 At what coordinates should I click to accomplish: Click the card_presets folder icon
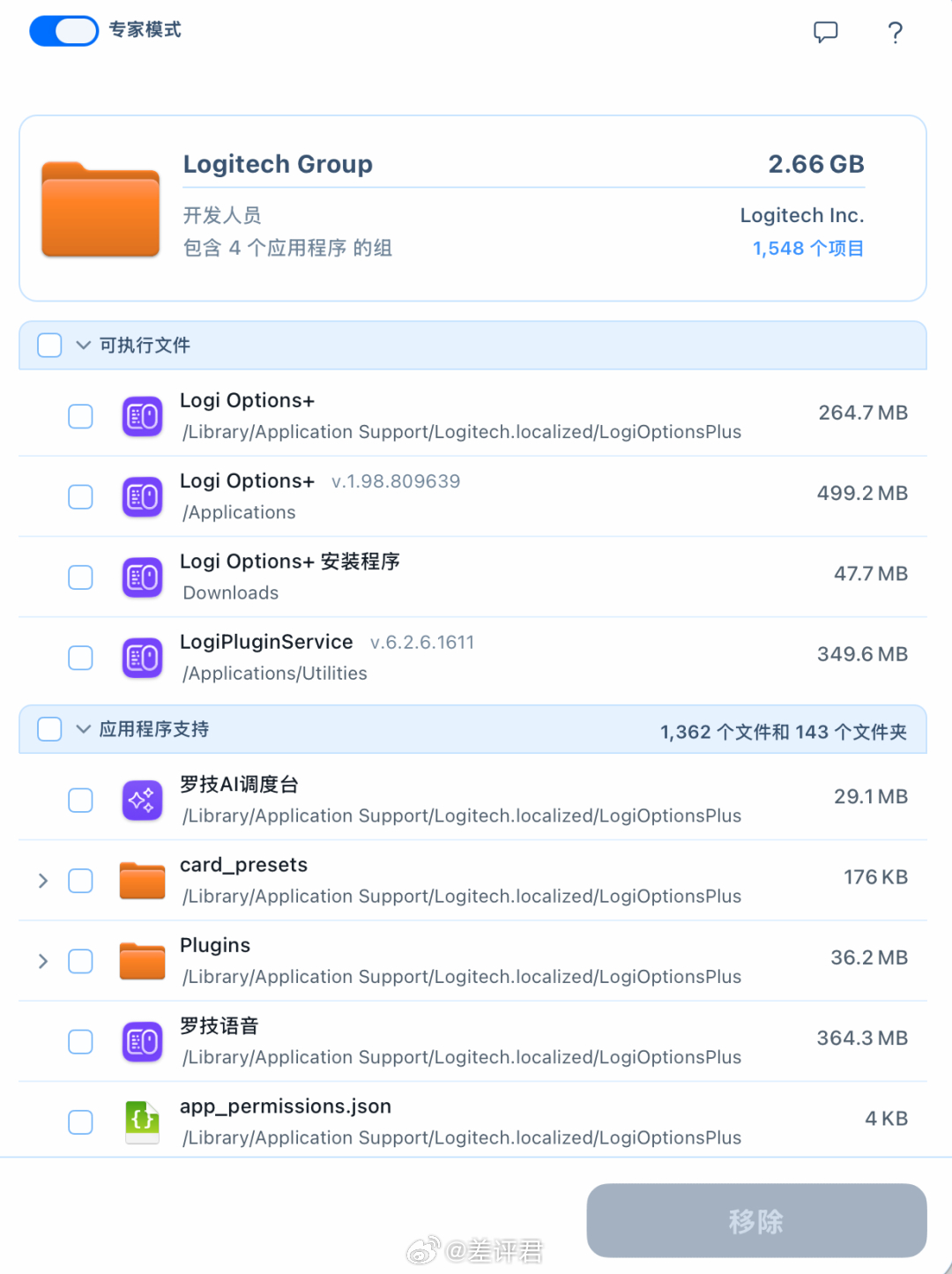coord(142,881)
